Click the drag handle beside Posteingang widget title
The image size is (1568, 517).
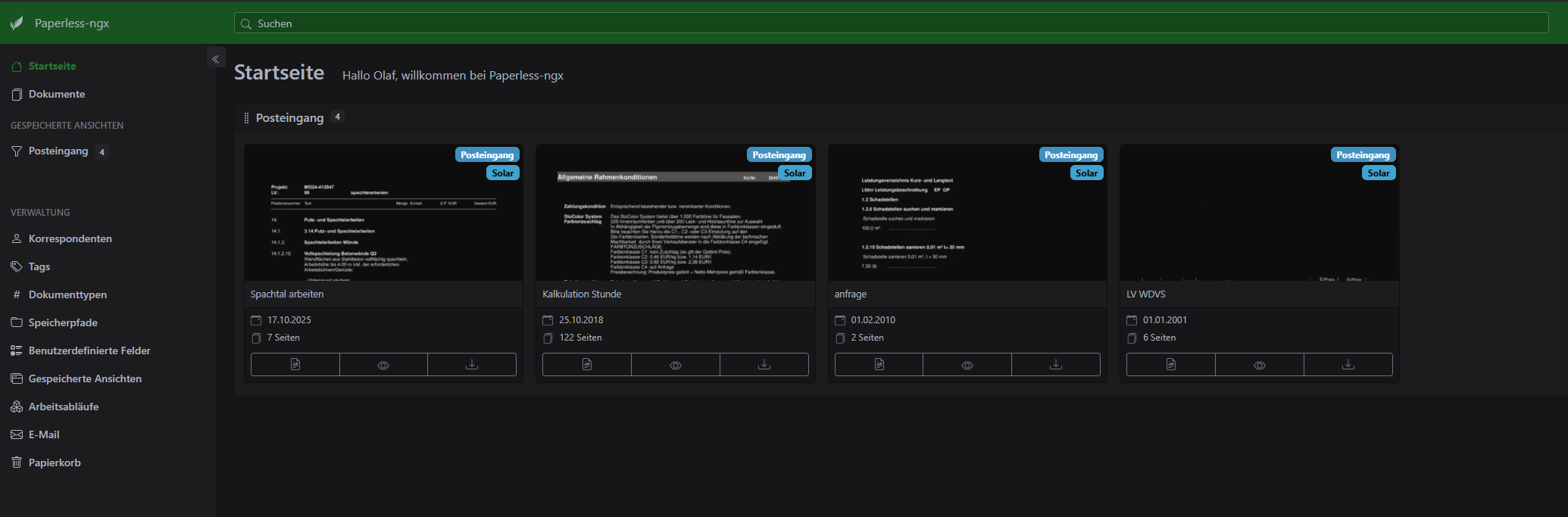click(x=246, y=118)
